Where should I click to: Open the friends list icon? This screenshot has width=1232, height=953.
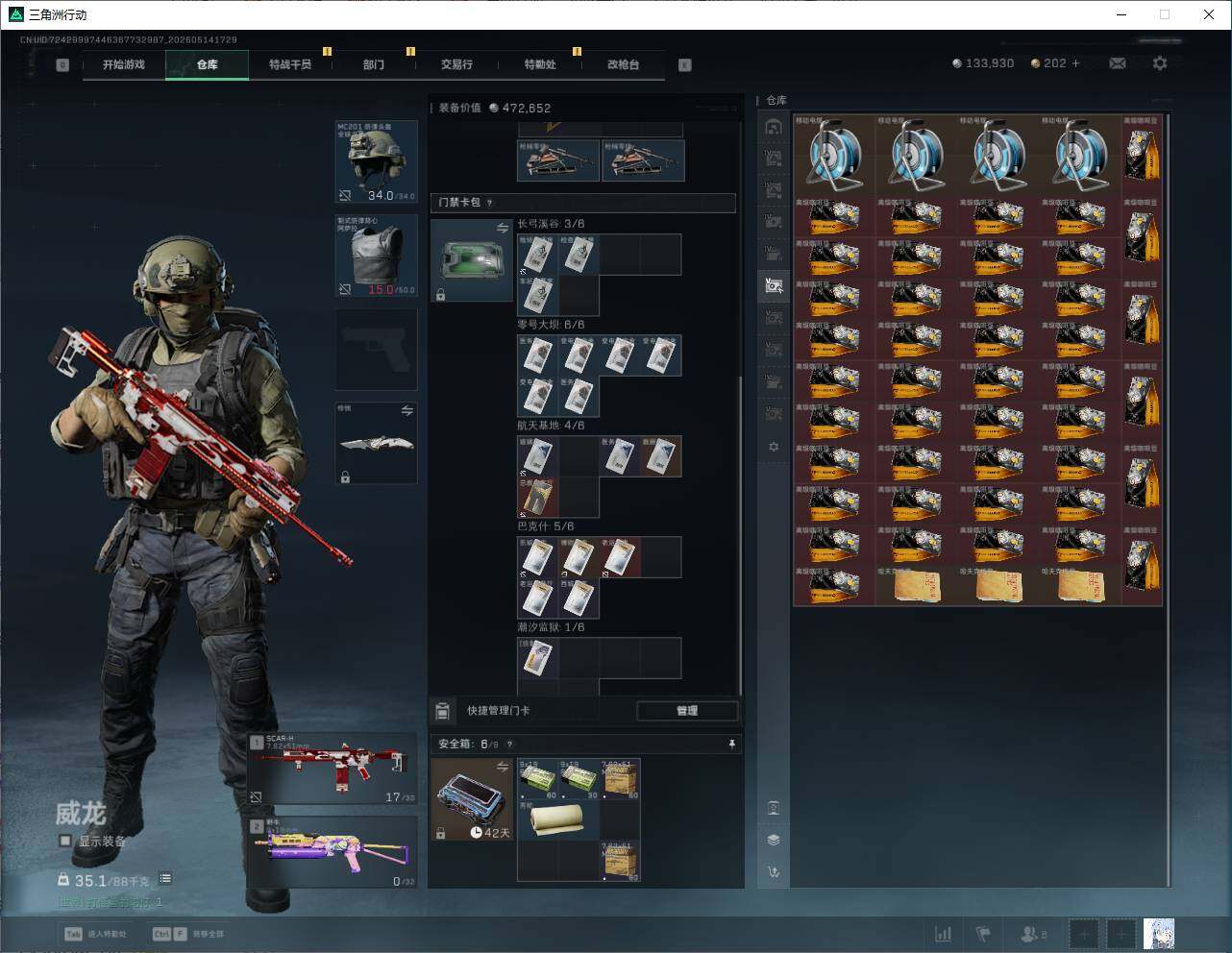point(1033,934)
